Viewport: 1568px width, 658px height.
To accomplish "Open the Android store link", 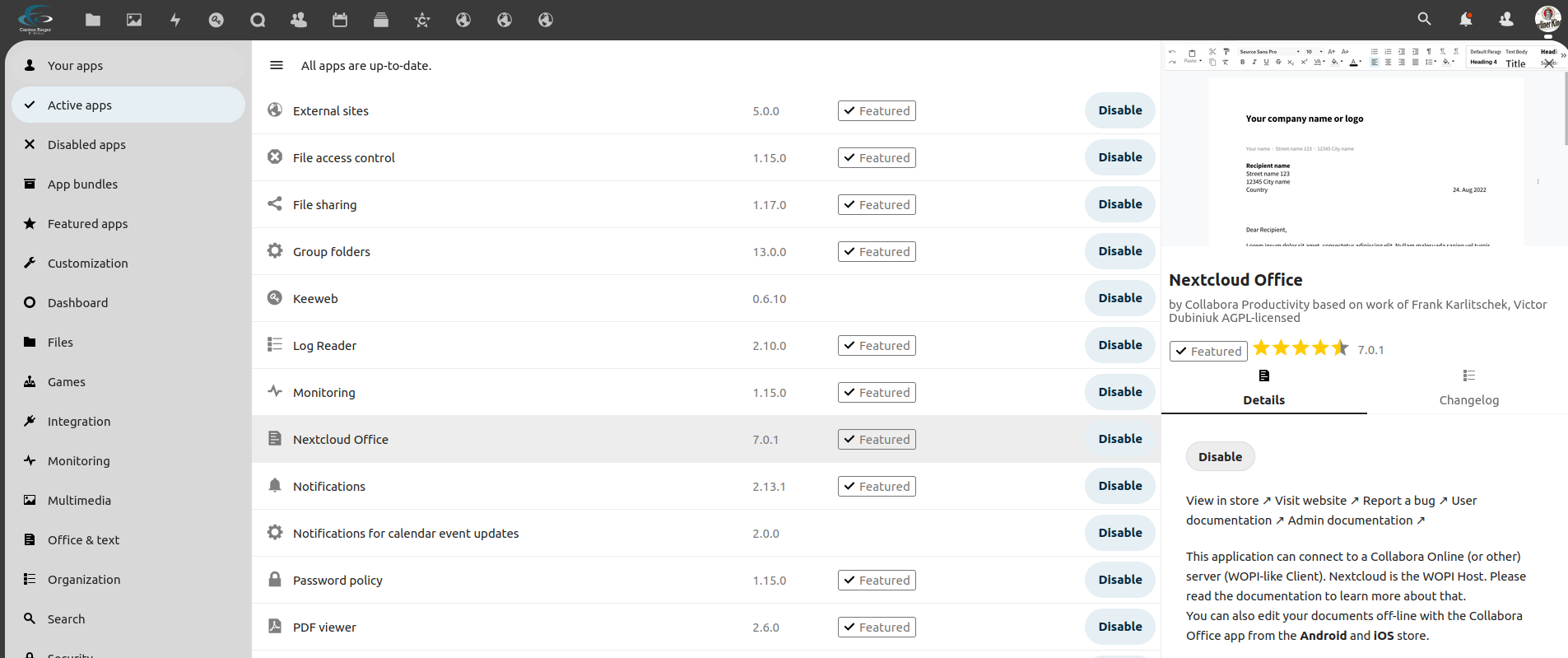I will [1323, 636].
